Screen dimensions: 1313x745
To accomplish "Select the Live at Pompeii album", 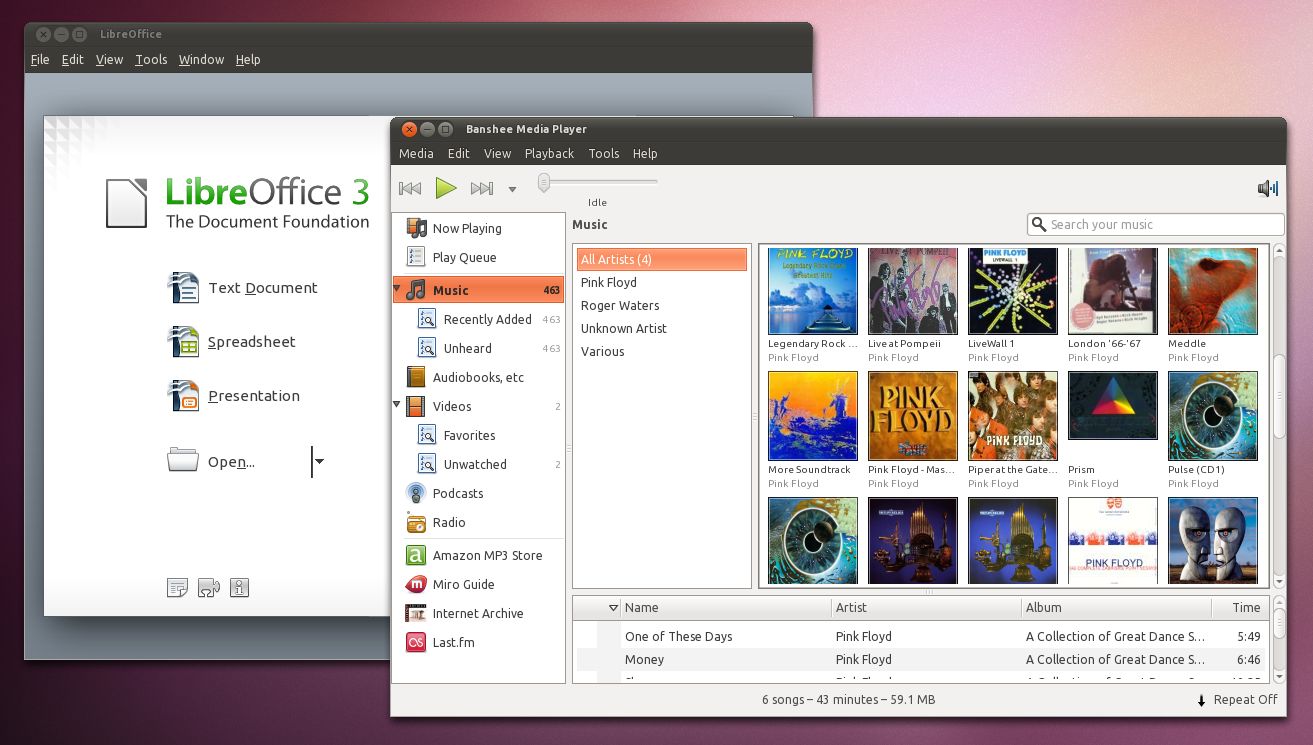I will [913, 291].
